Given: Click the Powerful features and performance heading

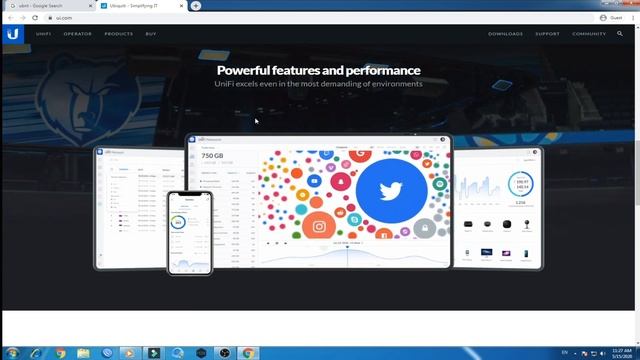Looking at the screenshot, I should tap(318, 70).
